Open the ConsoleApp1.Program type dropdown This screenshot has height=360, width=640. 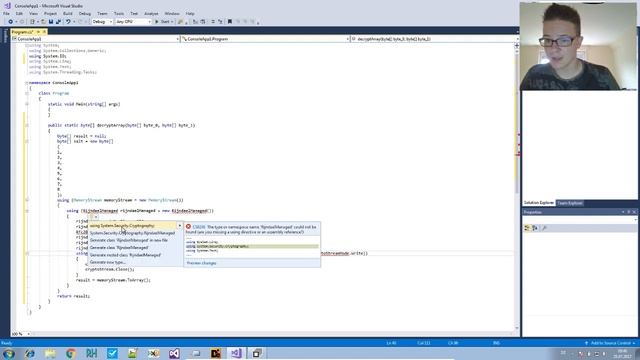(265, 39)
